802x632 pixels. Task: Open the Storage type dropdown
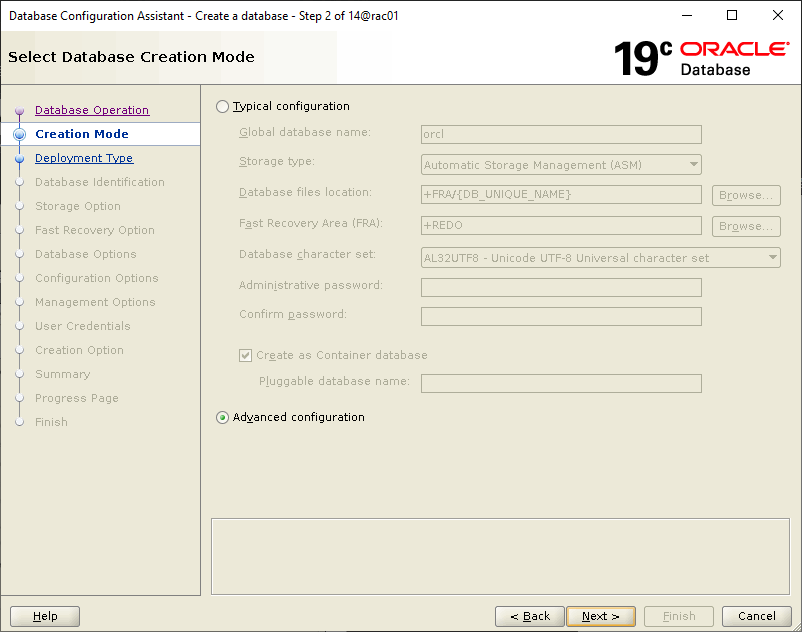(561, 165)
